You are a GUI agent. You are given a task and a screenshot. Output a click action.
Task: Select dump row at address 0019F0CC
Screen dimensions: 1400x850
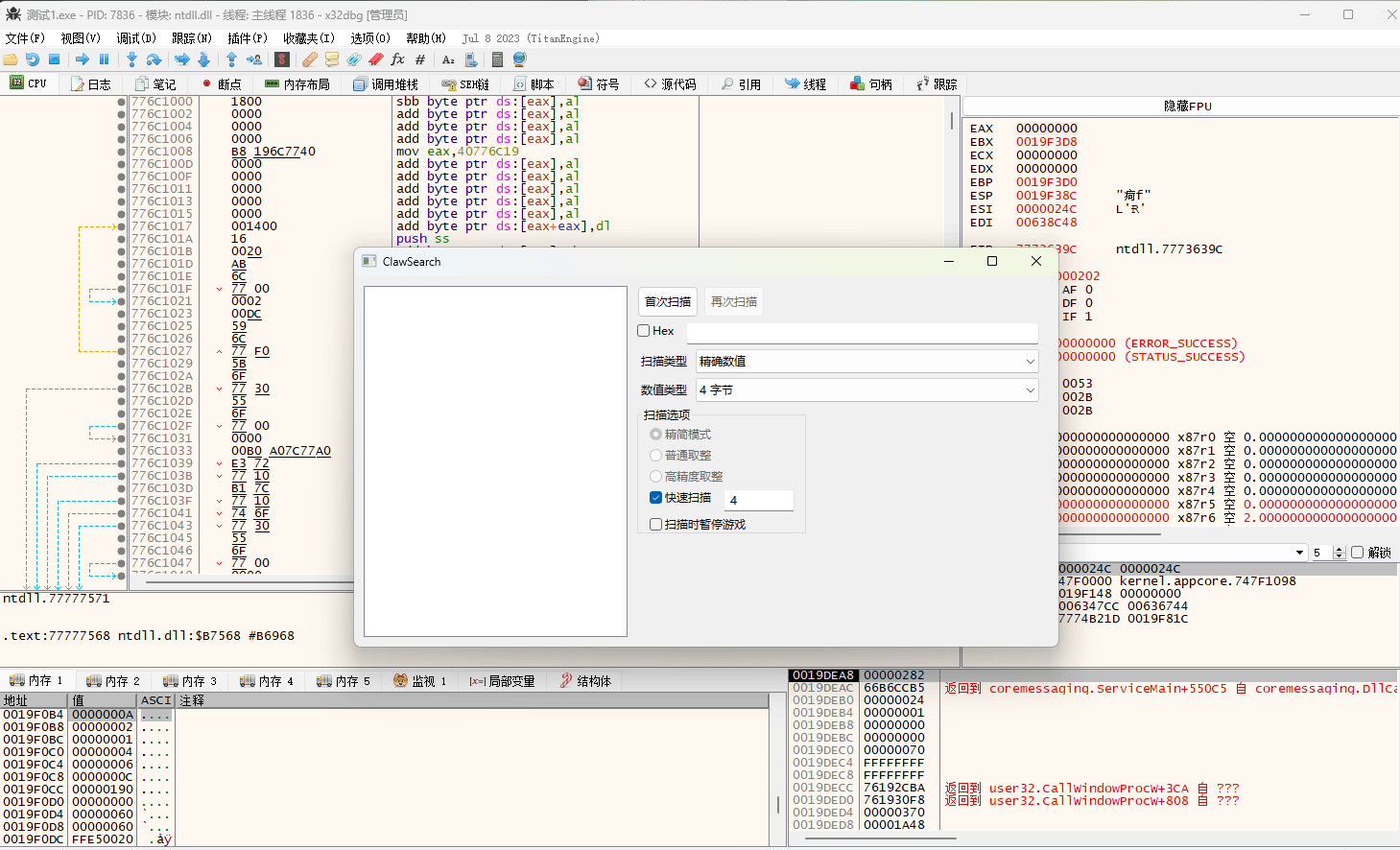click(x=385, y=790)
